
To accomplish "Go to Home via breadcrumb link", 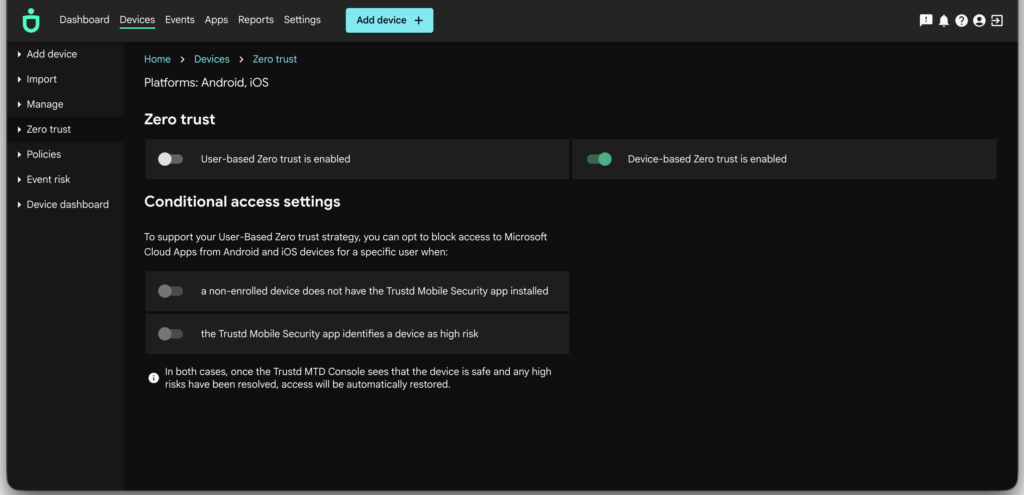I will 157,59.
